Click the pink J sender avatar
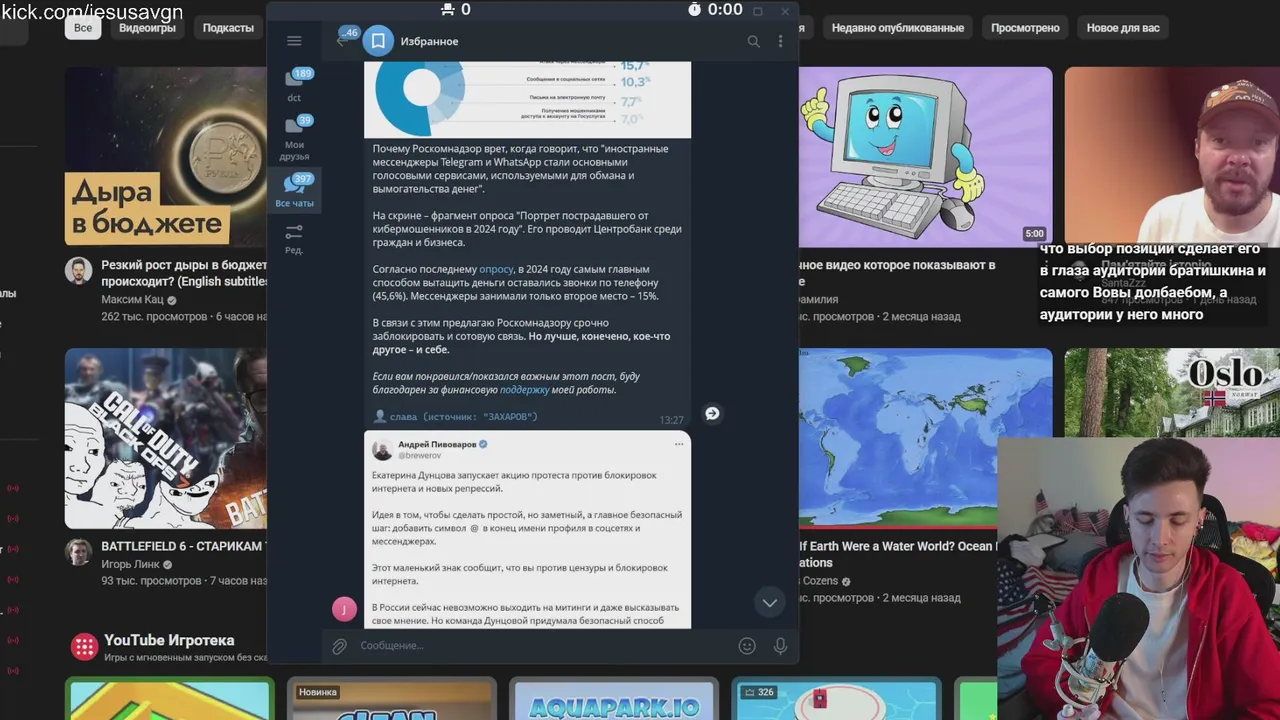Image resolution: width=1280 pixels, height=720 pixels. (x=344, y=608)
